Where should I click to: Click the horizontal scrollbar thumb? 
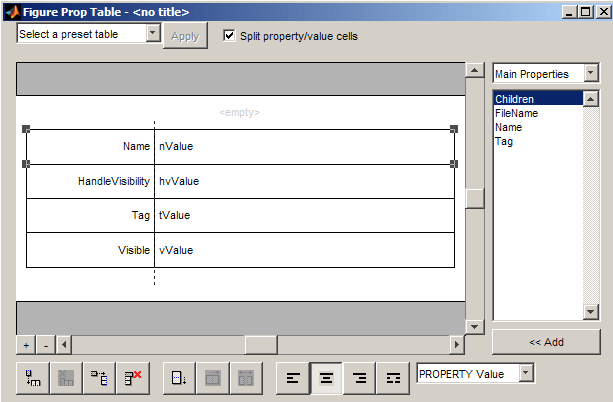(x=261, y=345)
